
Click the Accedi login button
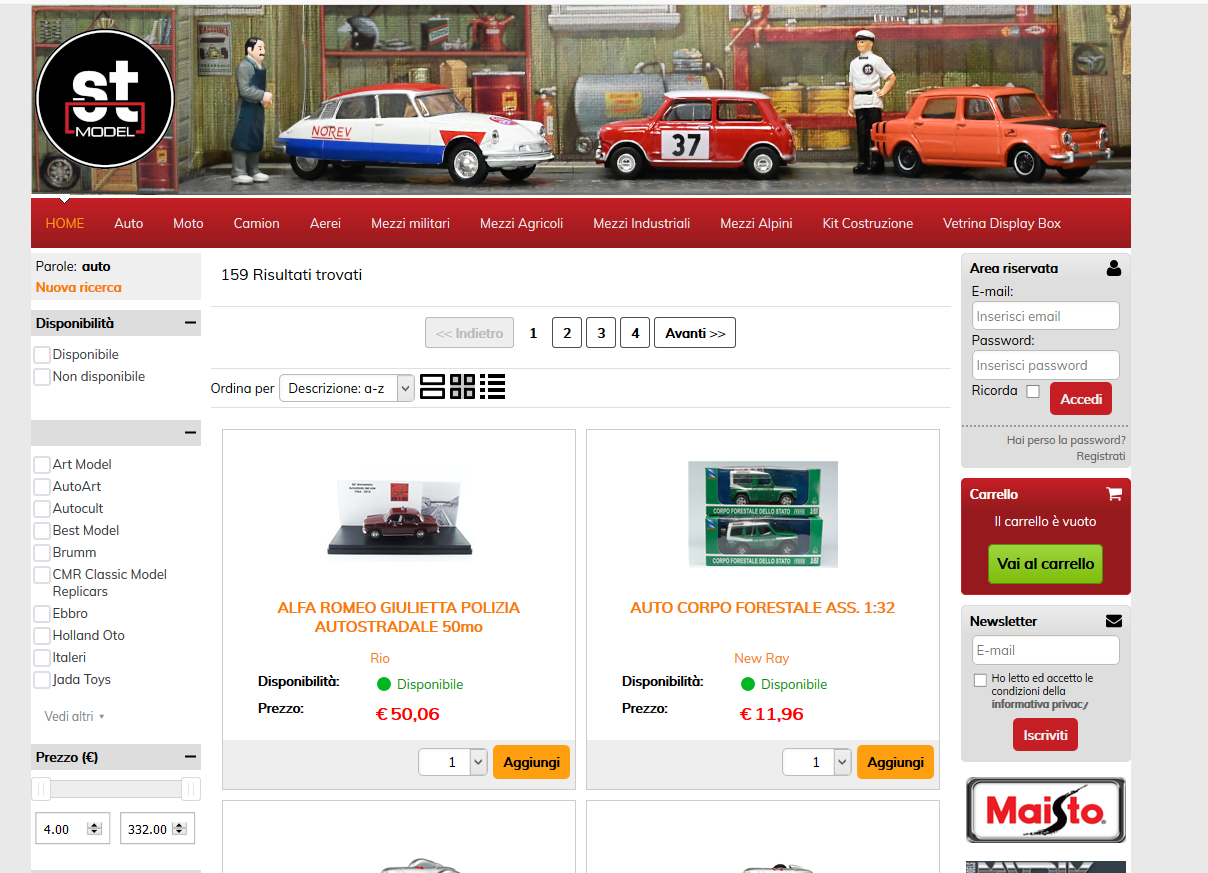[1081, 399]
